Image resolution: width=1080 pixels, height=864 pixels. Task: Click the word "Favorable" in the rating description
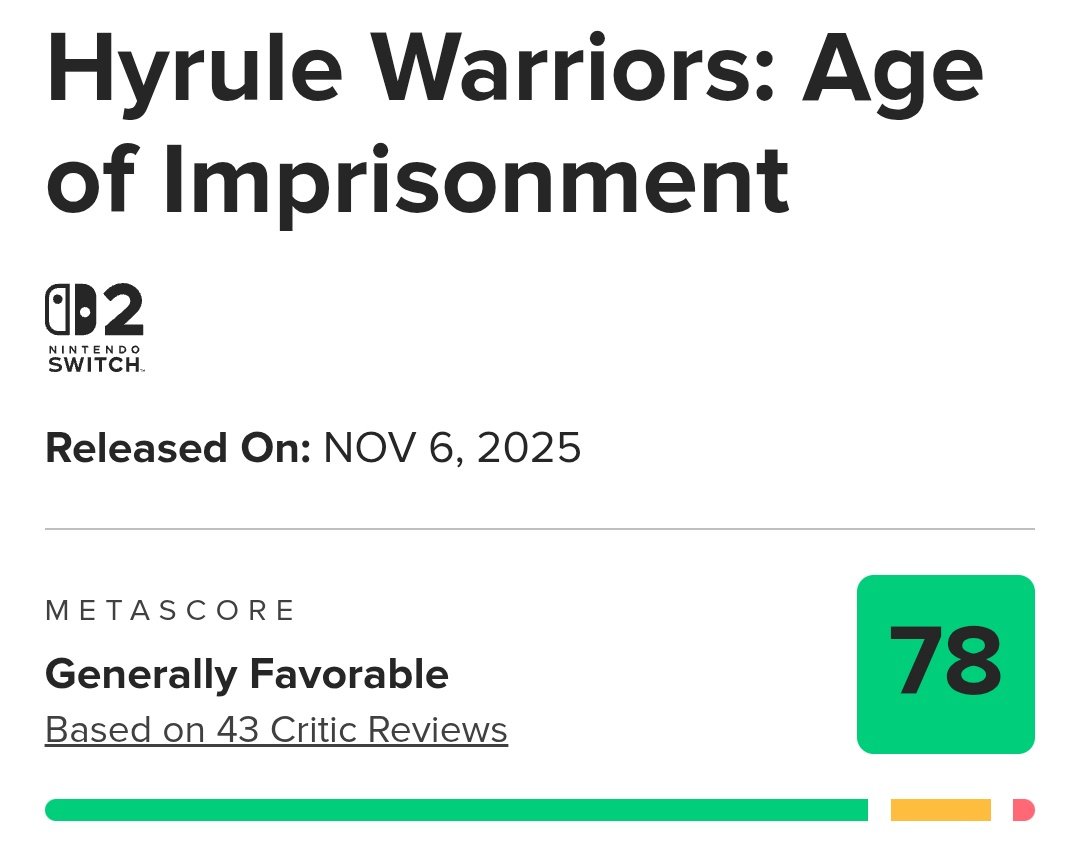348,675
